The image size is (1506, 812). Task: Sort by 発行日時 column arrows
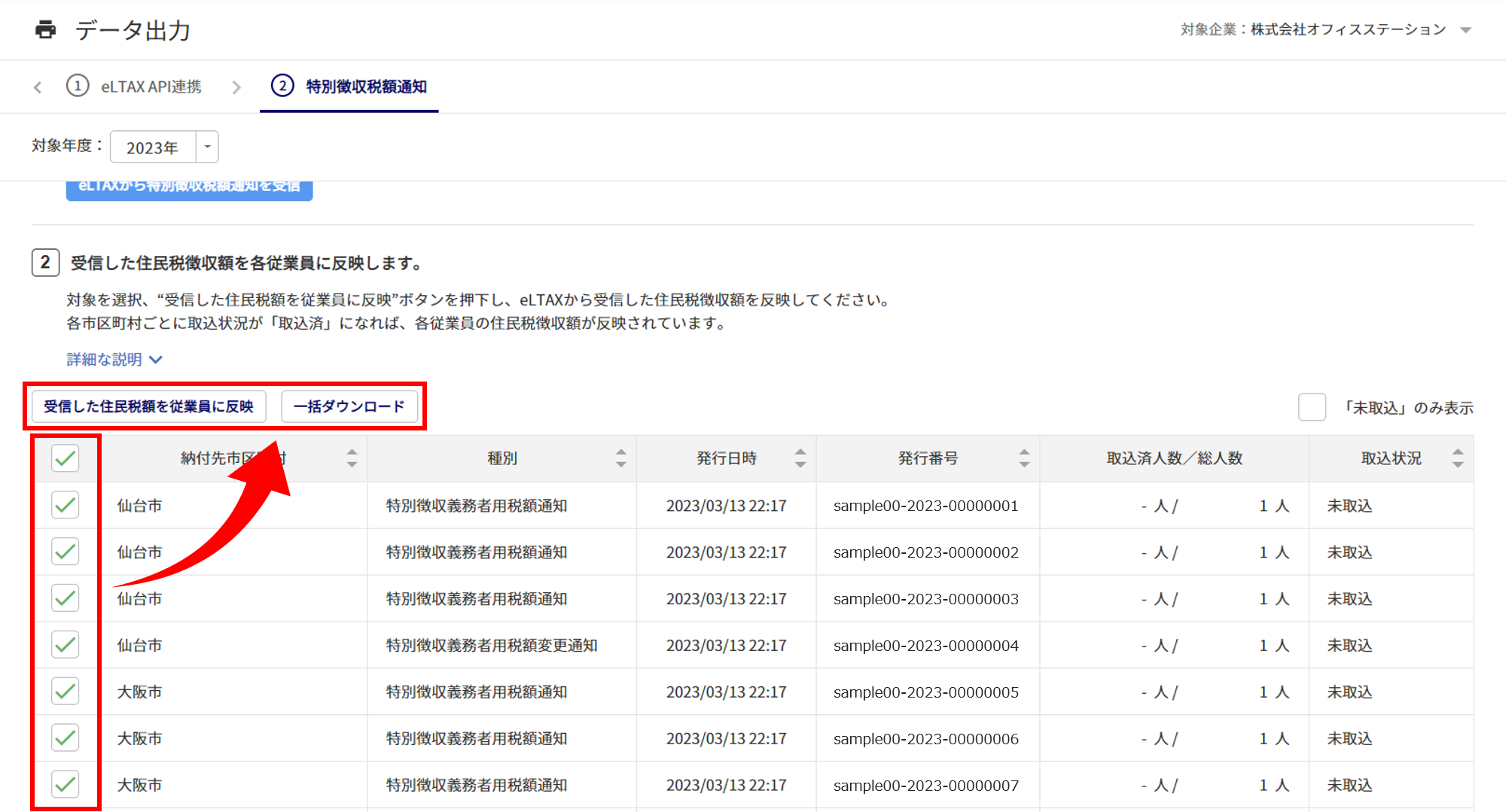point(800,458)
